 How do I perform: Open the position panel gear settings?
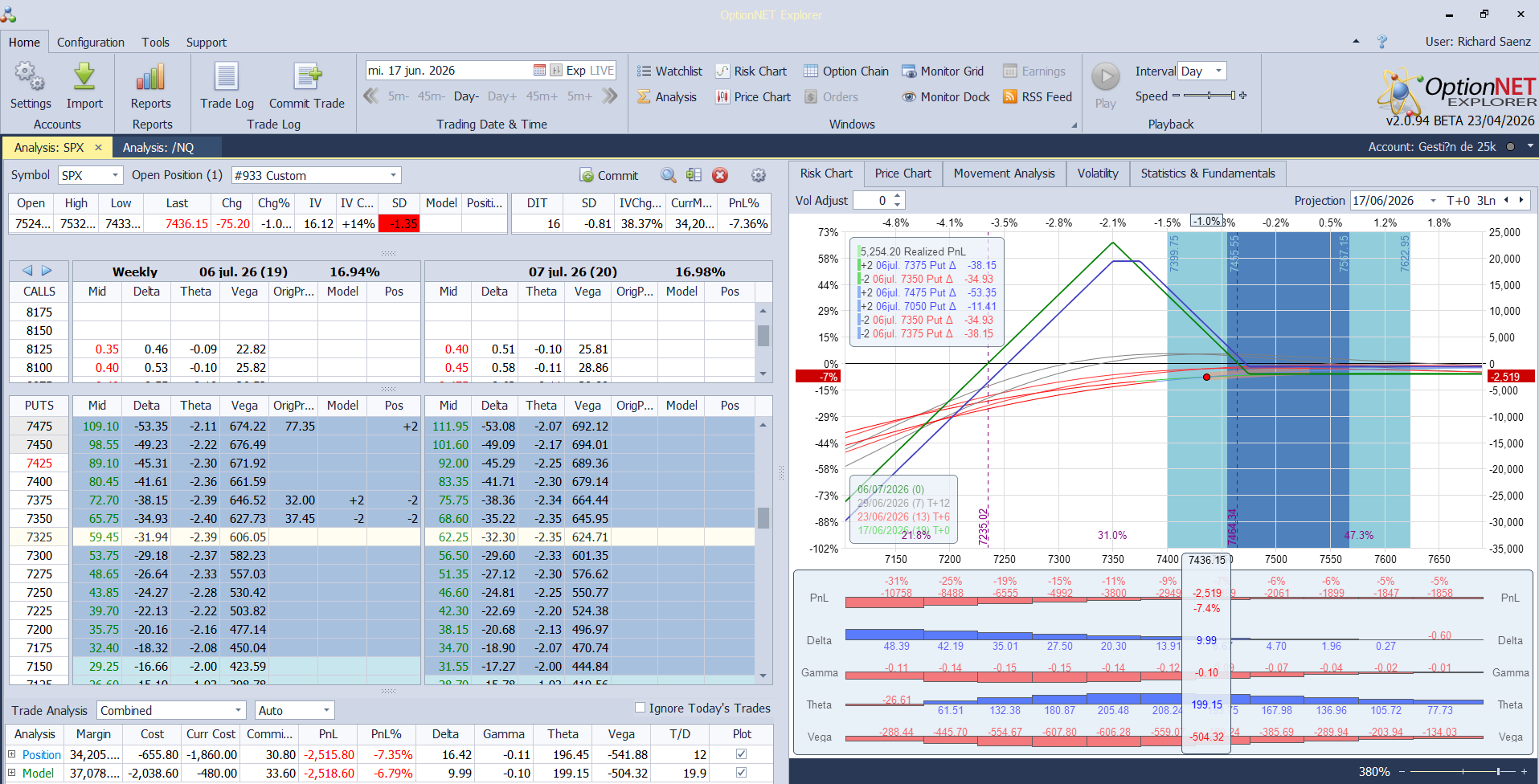point(758,175)
